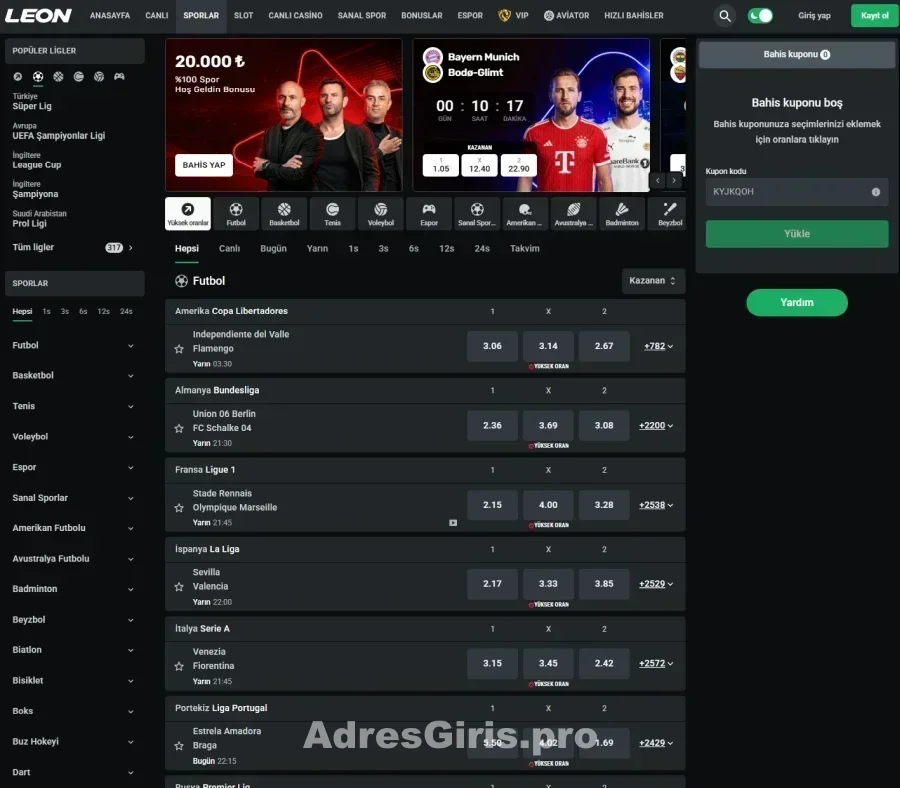Viewport: 900px width, 788px height.
Task: Open the Kazanan market dropdown
Action: tap(653, 281)
